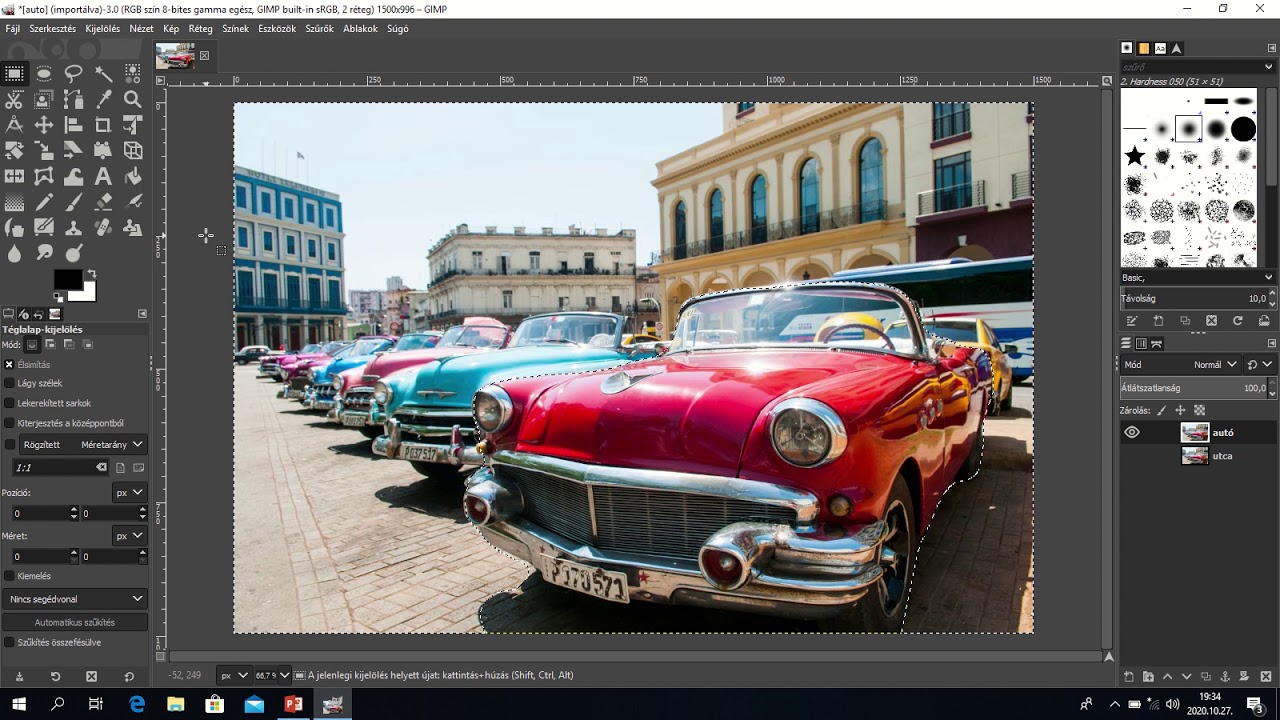
Task: Select the Paths tool
Action: [73, 99]
